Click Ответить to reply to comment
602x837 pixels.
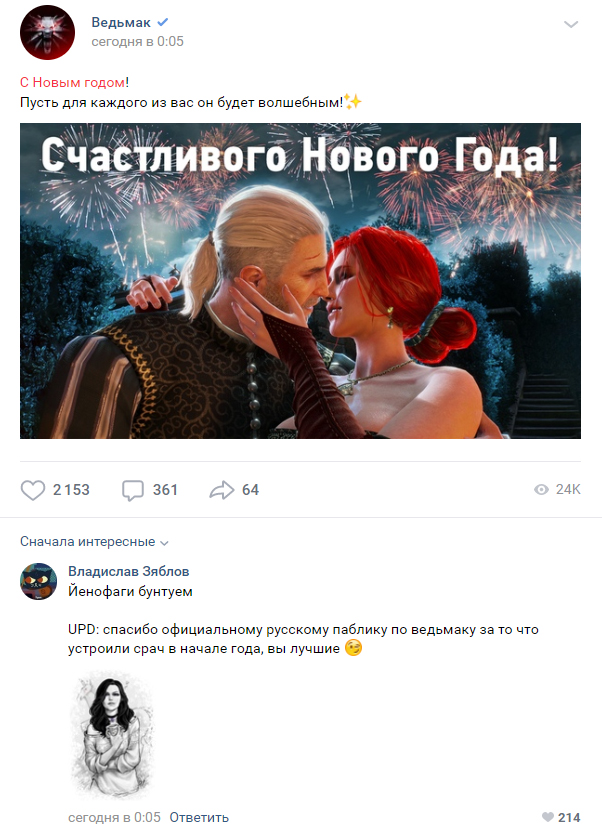pyautogui.click(x=199, y=817)
